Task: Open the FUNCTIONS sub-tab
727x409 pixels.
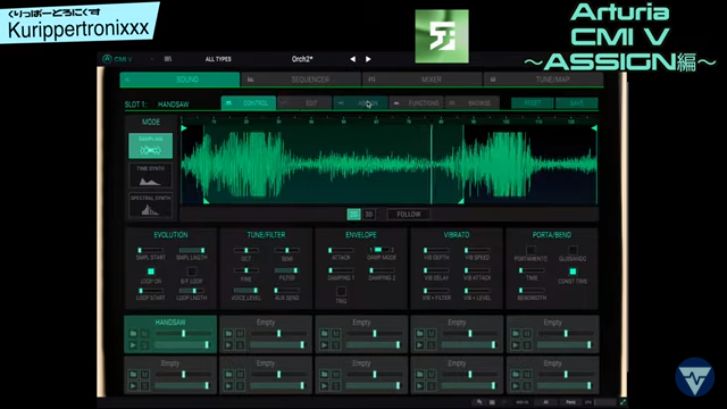Action: coord(417,103)
